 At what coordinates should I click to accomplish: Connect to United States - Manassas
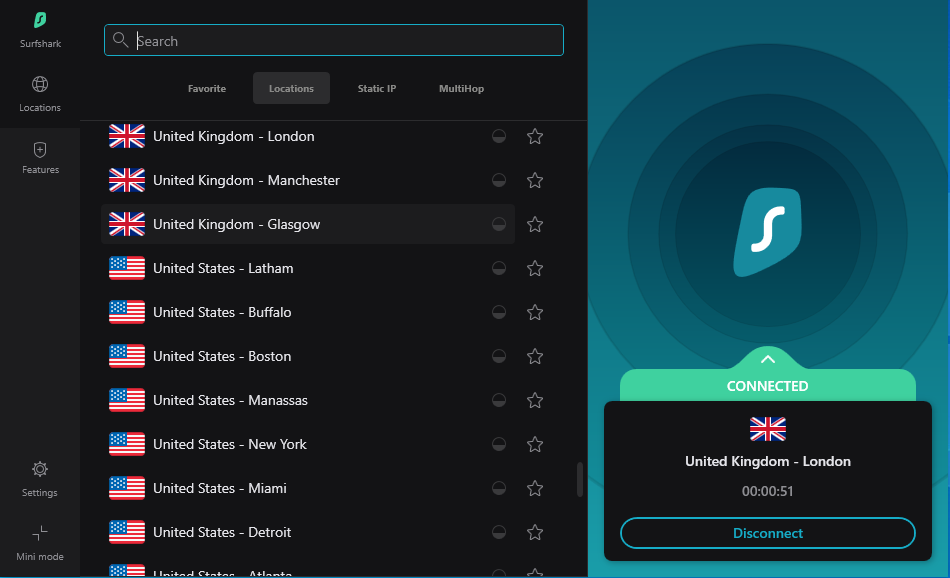pyautogui.click(x=308, y=400)
